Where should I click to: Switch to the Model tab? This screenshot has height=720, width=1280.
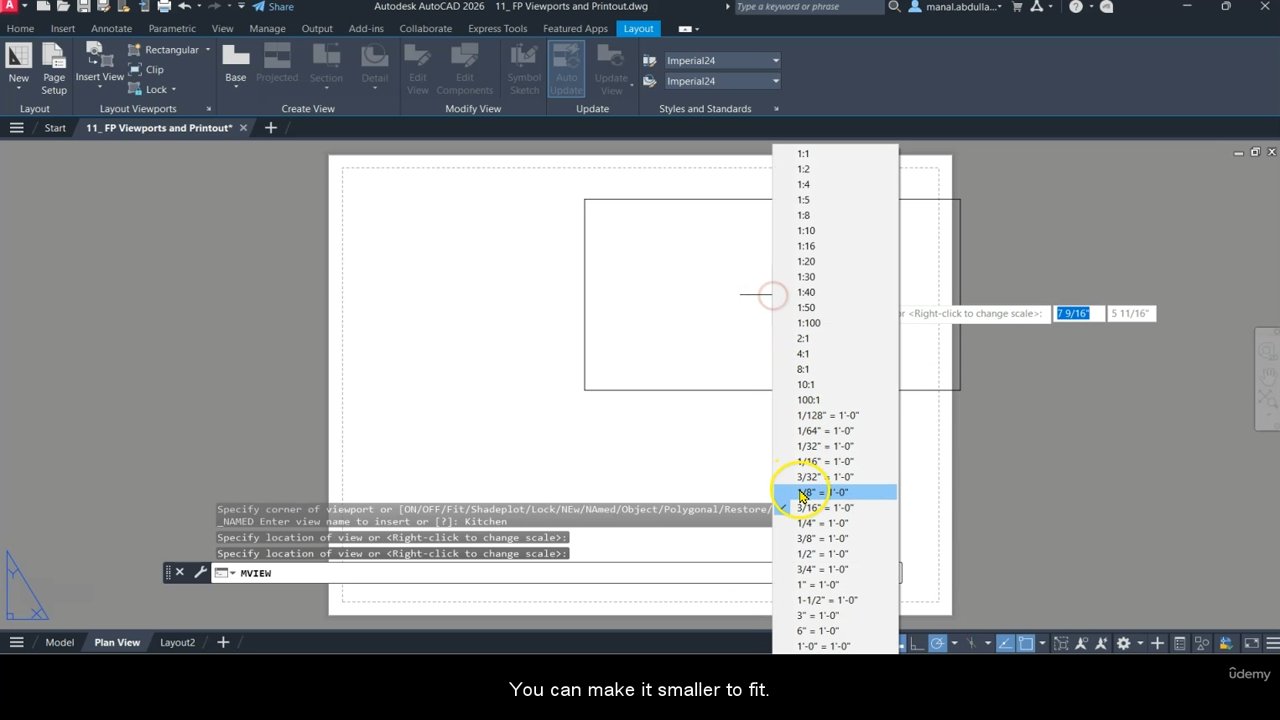(x=59, y=642)
